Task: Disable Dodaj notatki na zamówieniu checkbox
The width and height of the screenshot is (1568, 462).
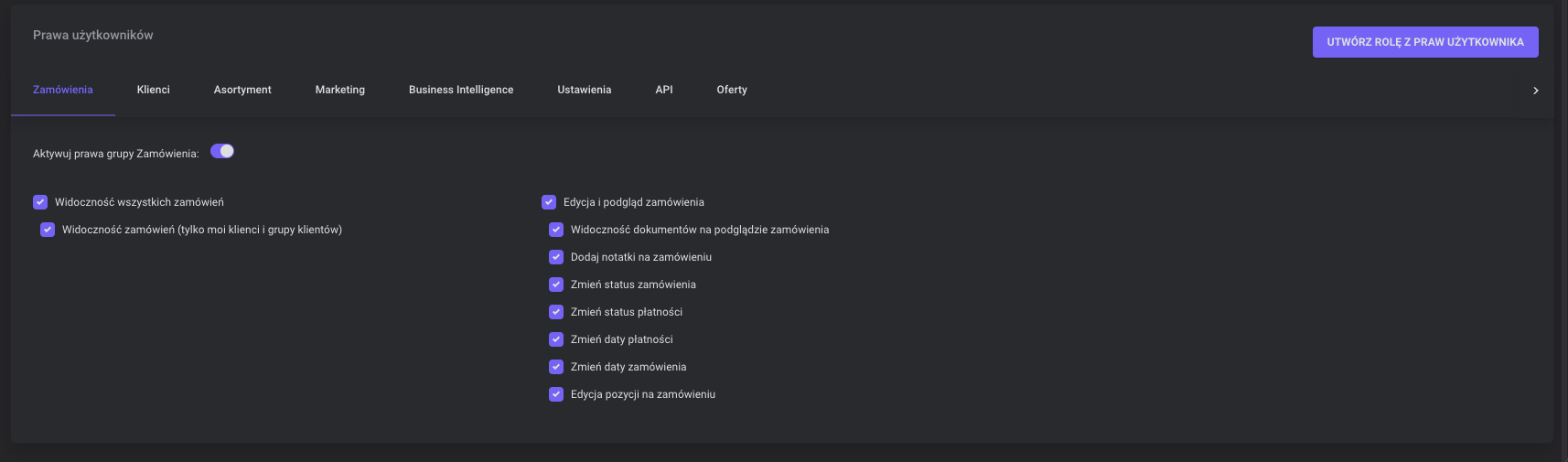Action: click(556, 257)
